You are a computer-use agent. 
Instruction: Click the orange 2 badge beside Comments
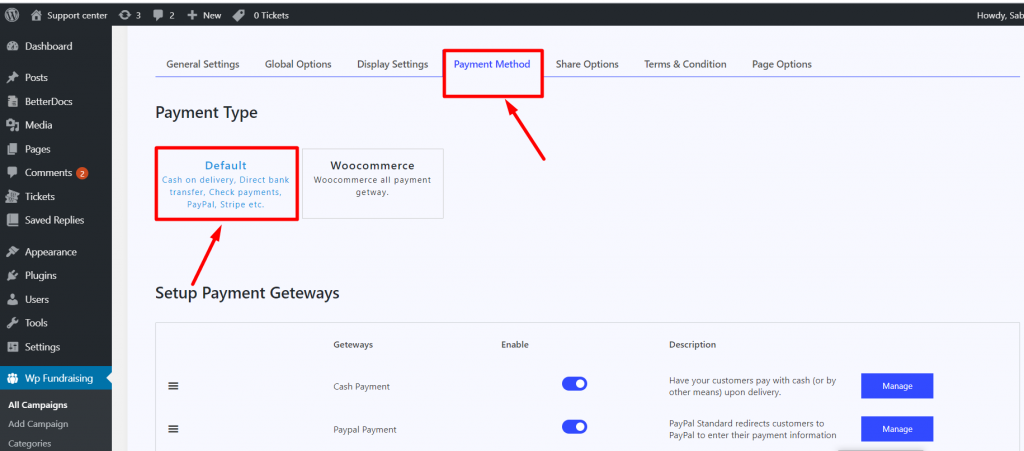tap(82, 174)
